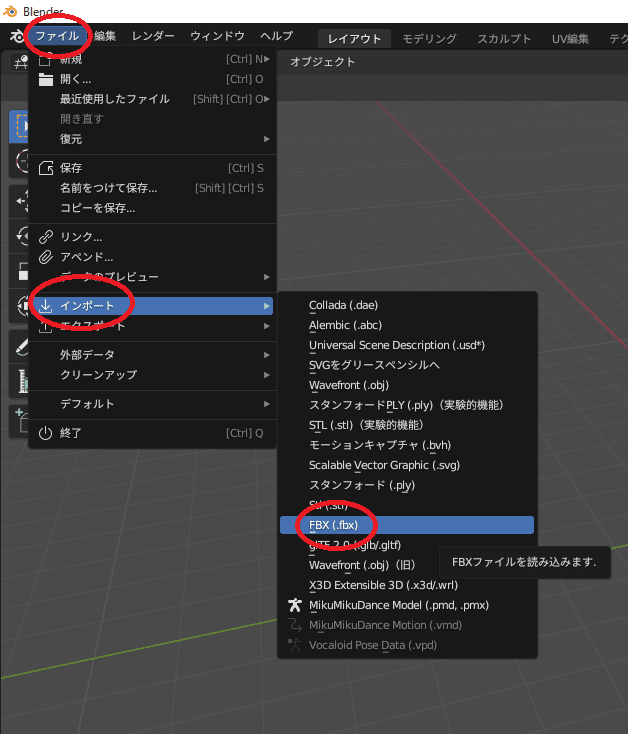Choose 終了 to quit Blender

point(153,433)
